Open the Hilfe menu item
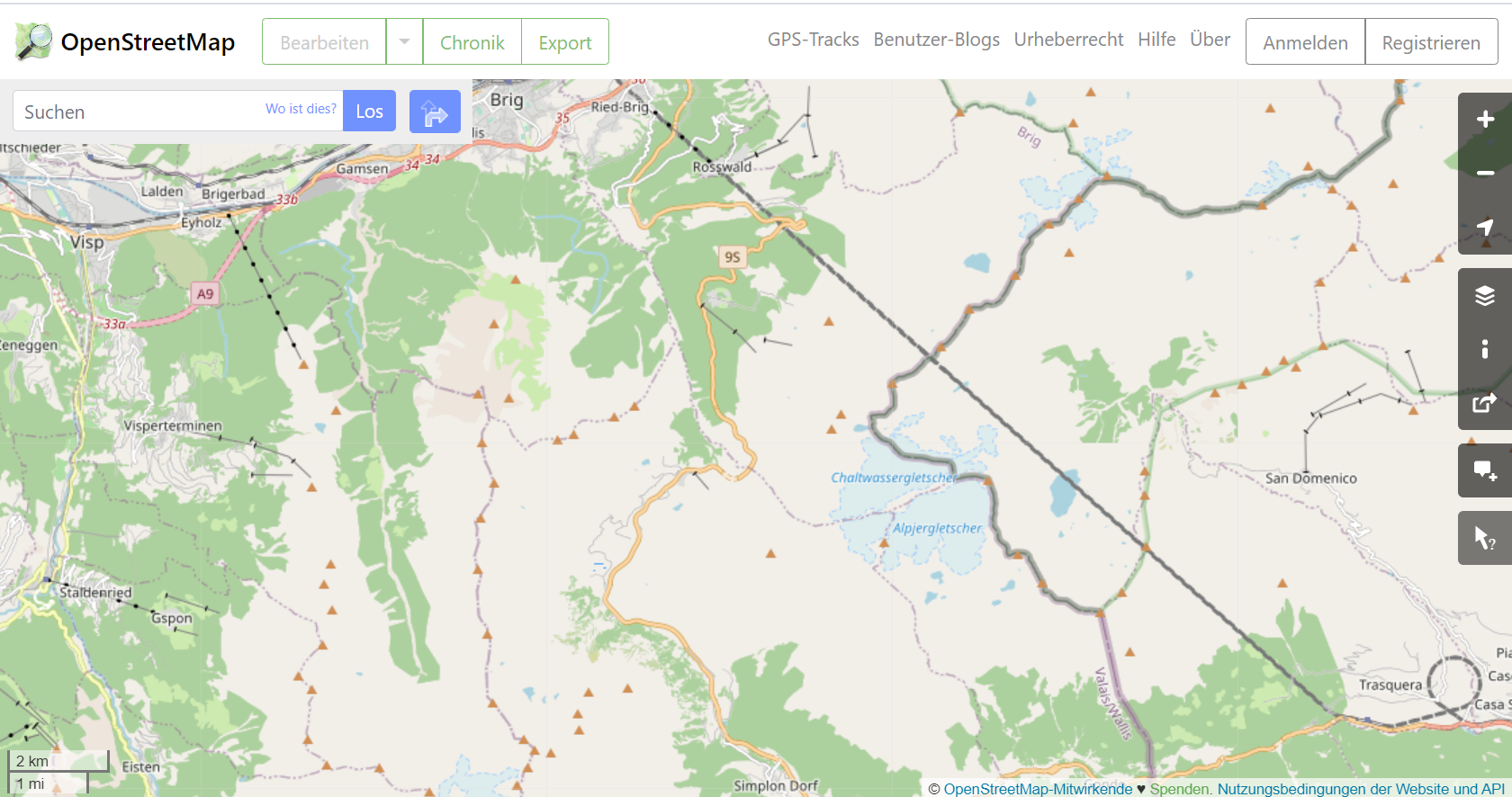Screen dimensions: 1512x797 1156,40
